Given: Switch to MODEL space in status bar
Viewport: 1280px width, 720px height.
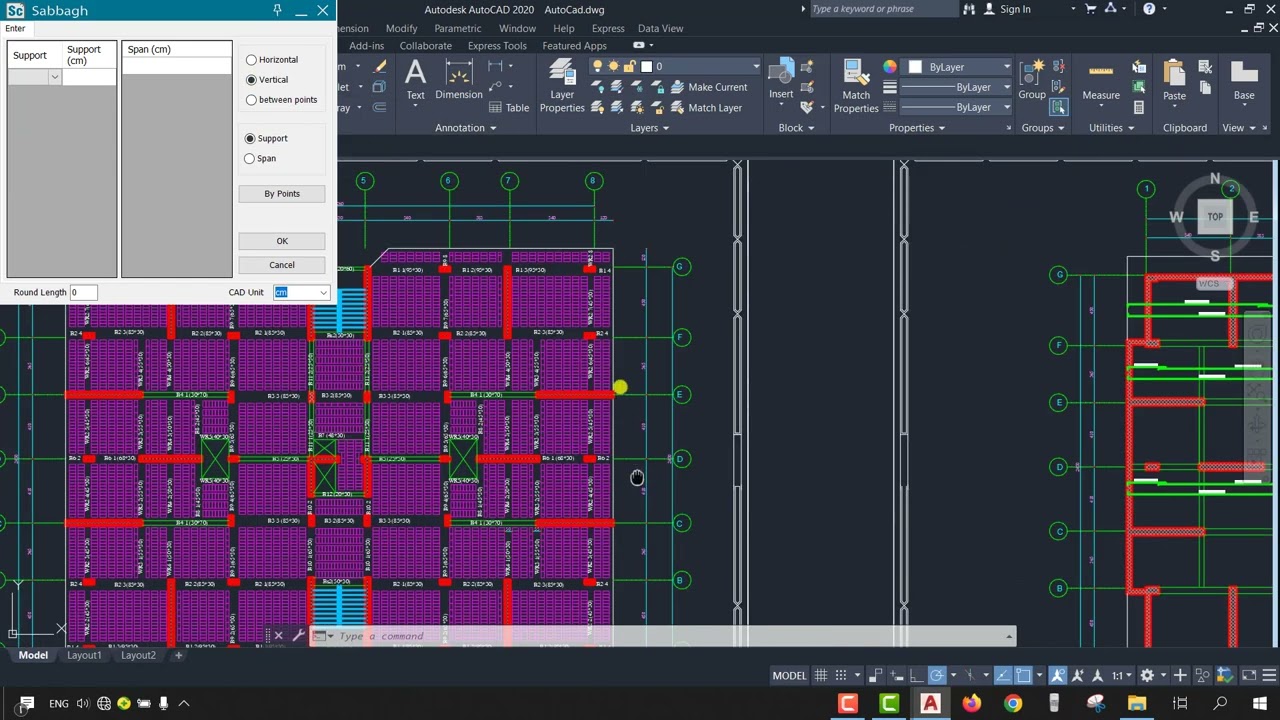Looking at the screenshot, I should [789, 675].
